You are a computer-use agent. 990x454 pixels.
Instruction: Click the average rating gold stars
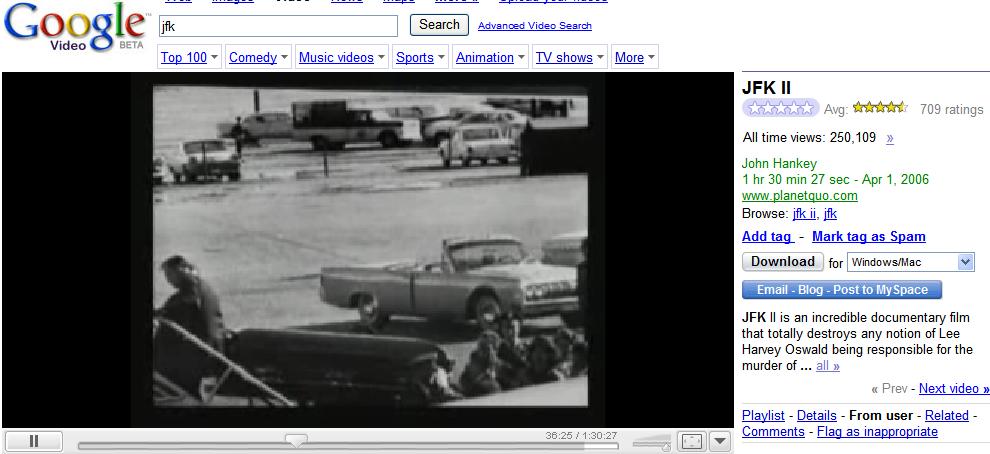click(x=880, y=107)
